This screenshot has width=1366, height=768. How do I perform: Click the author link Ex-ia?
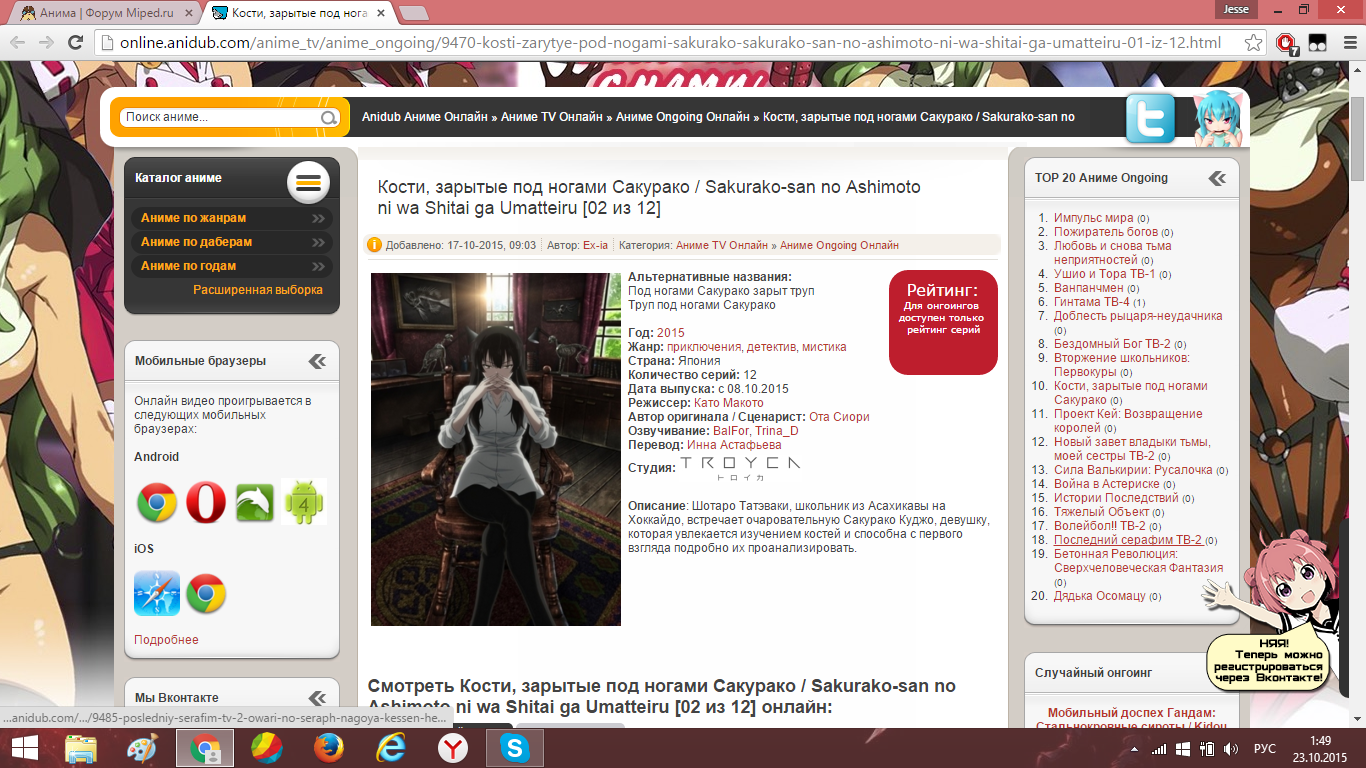[x=596, y=245]
